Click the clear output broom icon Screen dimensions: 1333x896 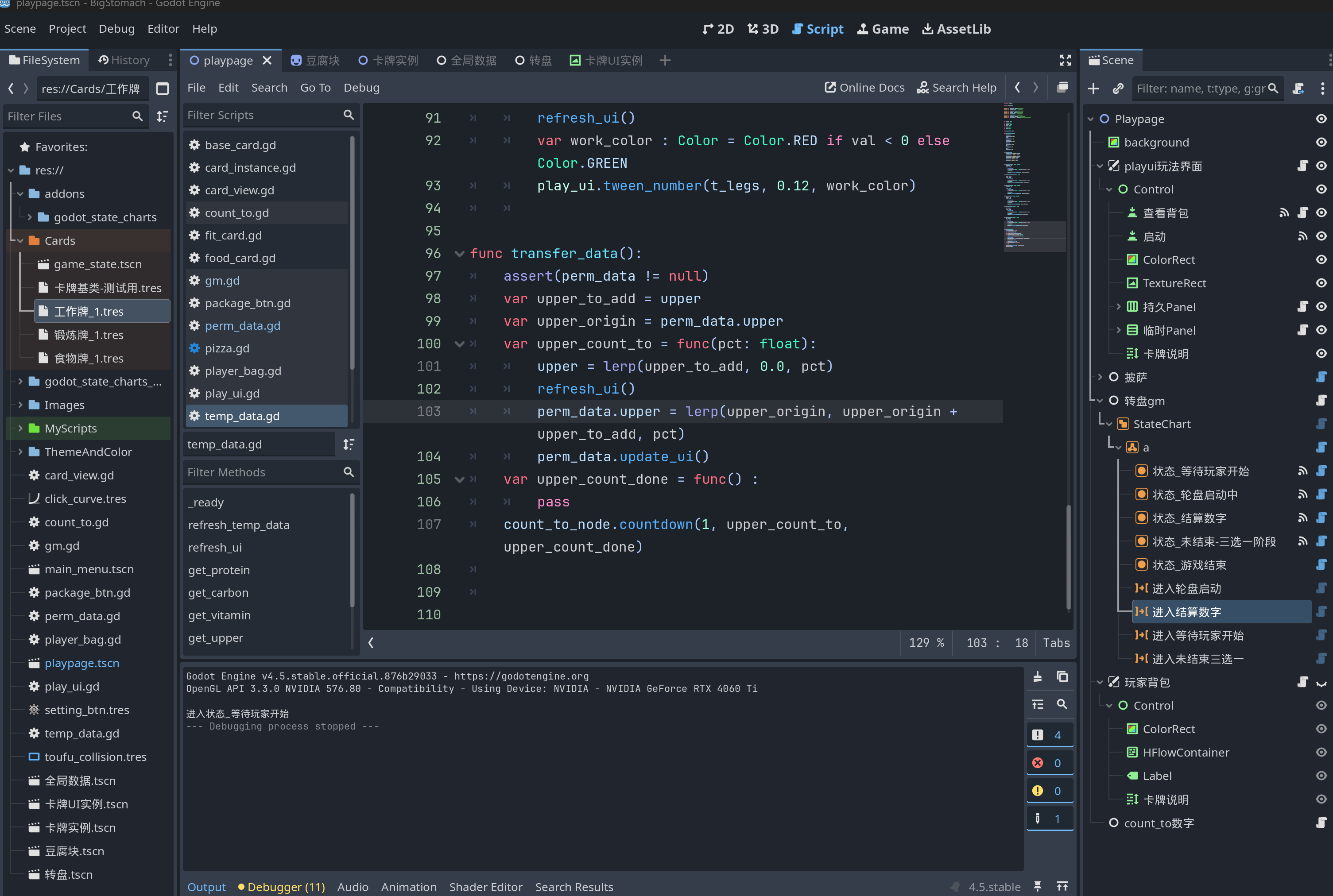[x=1038, y=676]
